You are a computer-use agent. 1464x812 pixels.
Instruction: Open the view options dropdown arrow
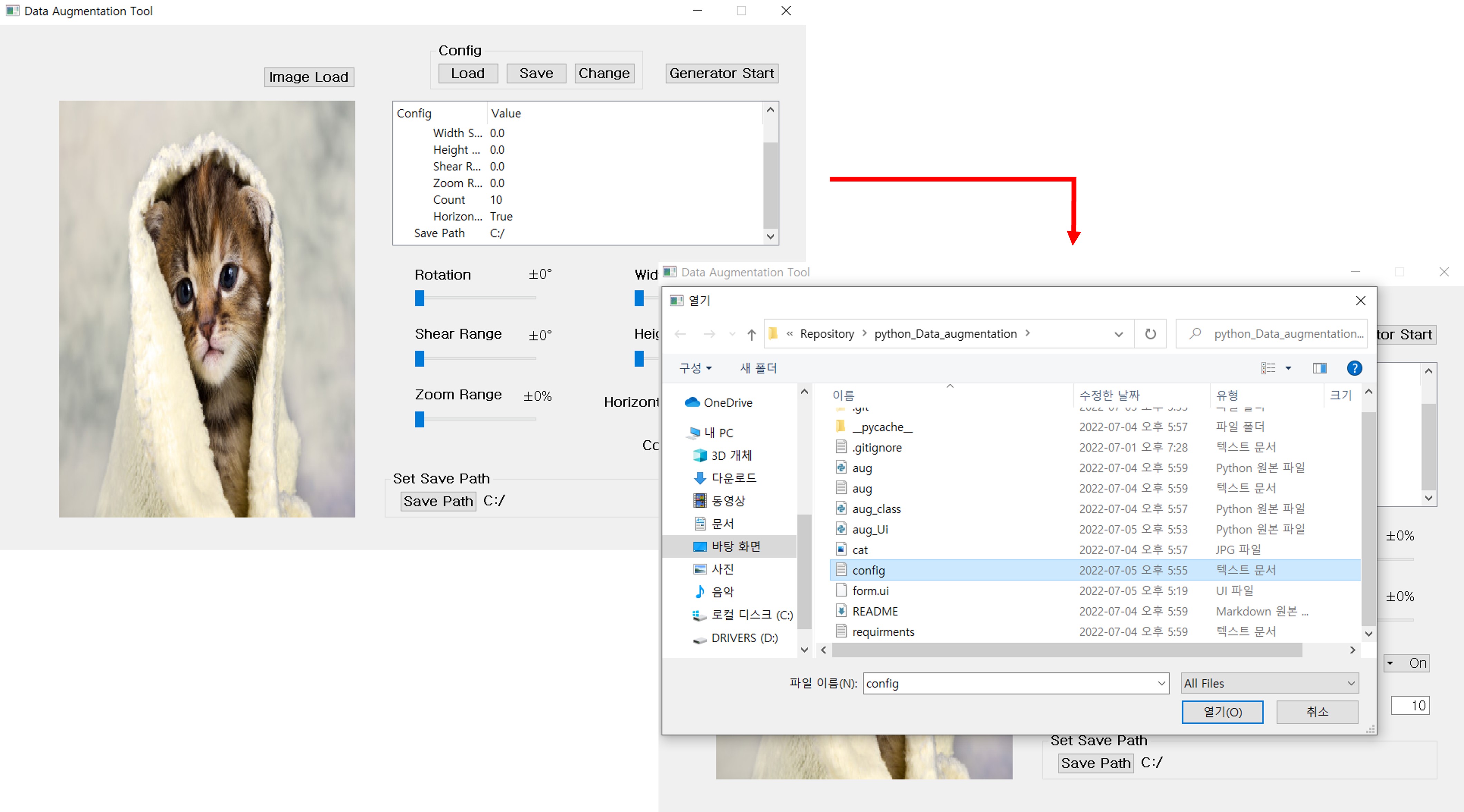(1288, 368)
